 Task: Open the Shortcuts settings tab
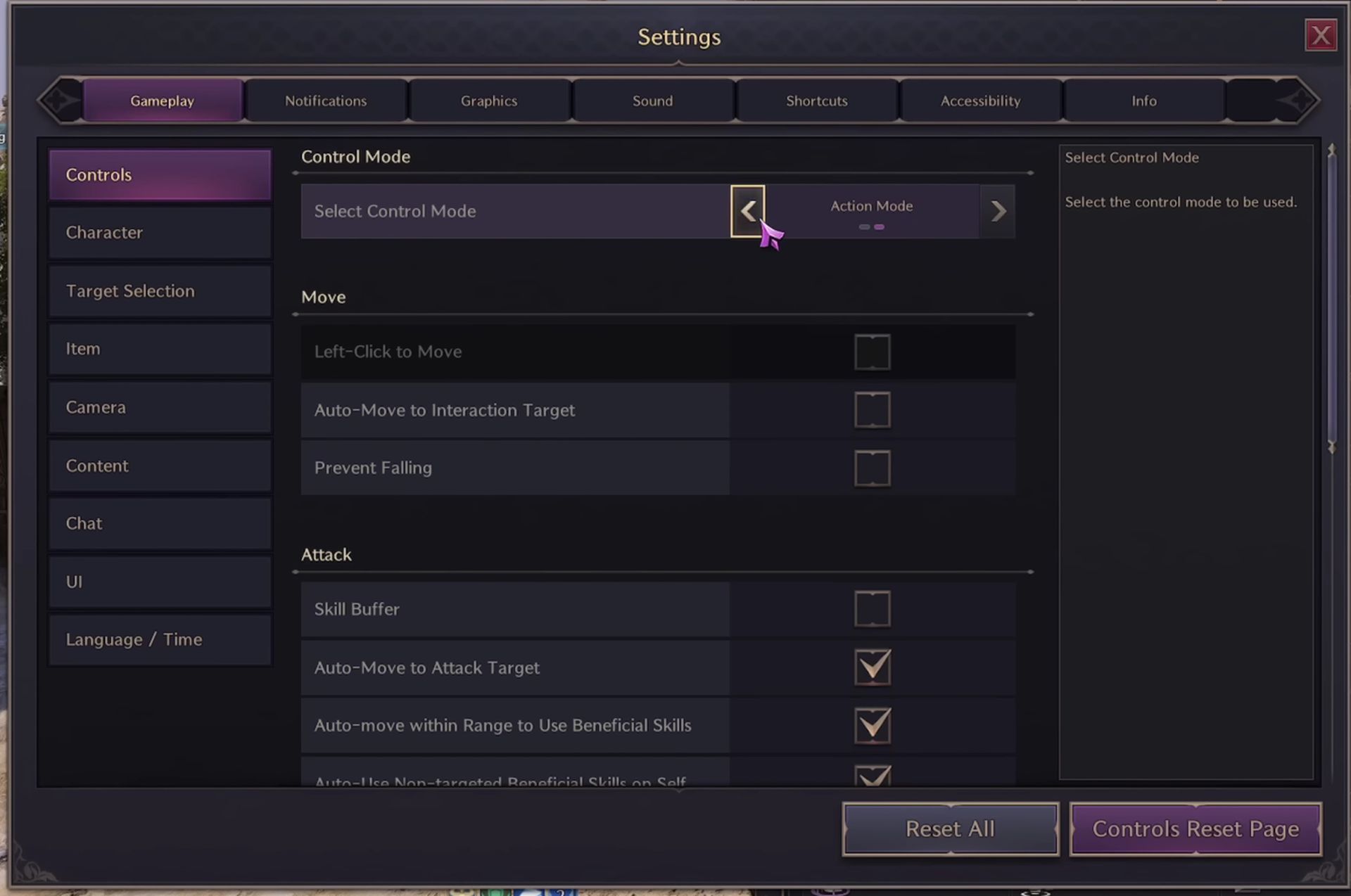click(816, 100)
